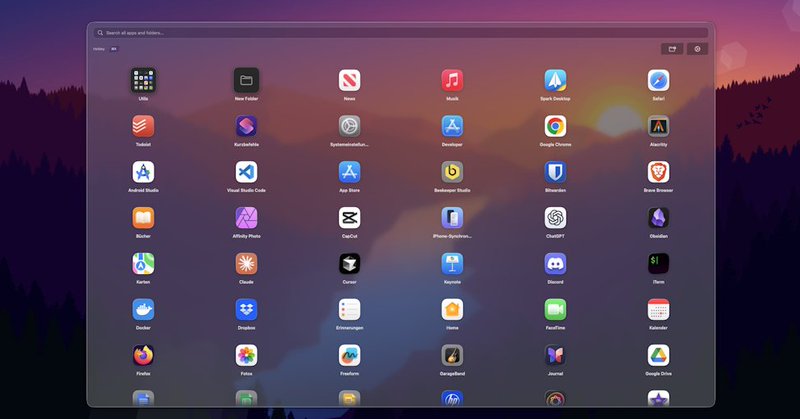The image size is (800, 419).
Task: Launch the News app
Action: [349, 81]
